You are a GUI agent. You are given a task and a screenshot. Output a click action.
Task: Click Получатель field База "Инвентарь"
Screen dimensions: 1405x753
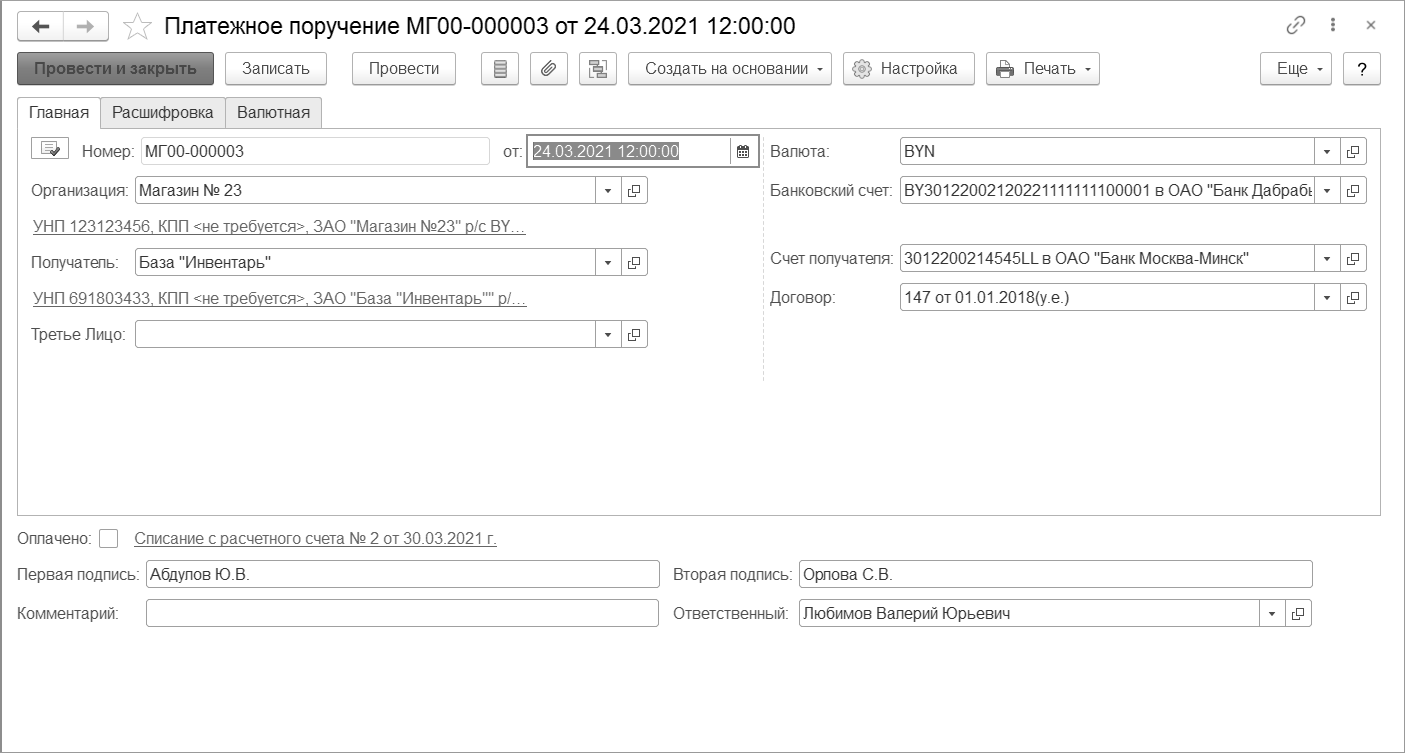pos(366,262)
